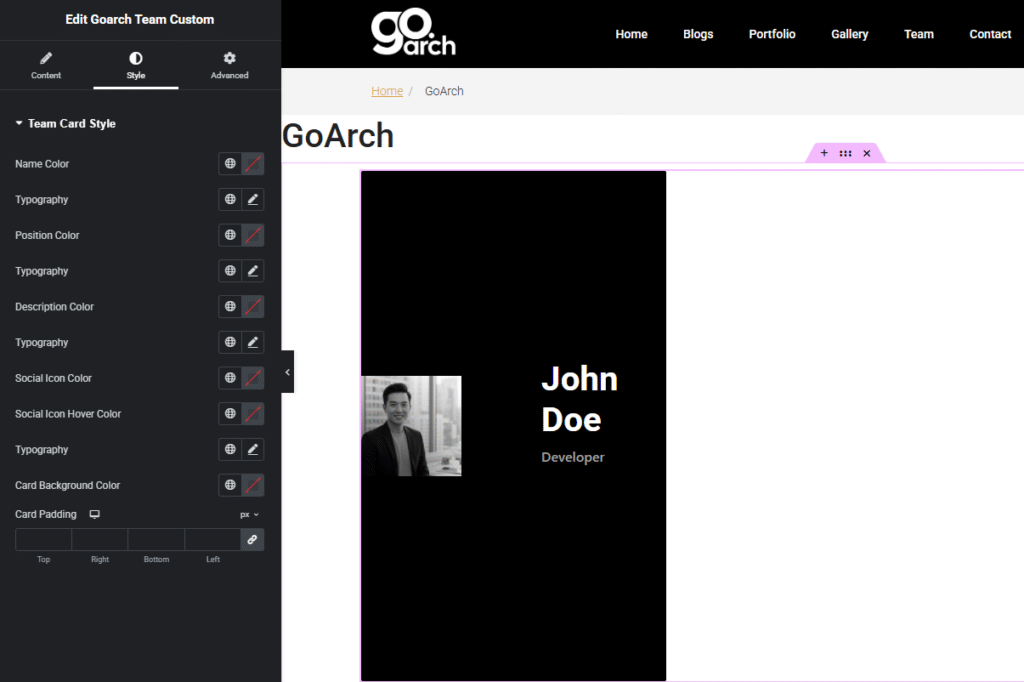The height and width of the screenshot is (682, 1024).
Task: Click the GoArch page title heading
Action: point(338,136)
